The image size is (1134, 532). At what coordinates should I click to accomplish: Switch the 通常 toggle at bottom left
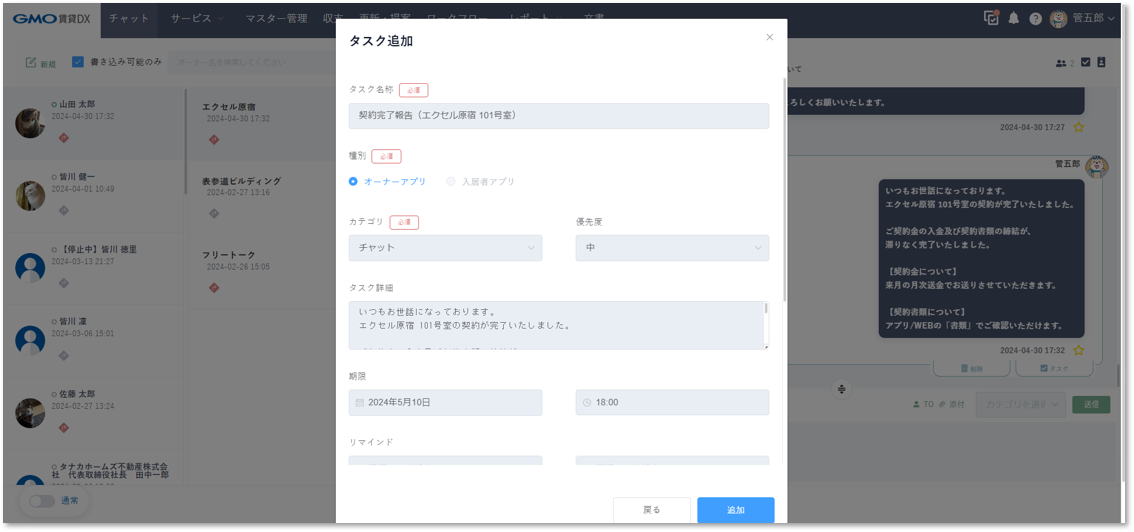pos(41,501)
